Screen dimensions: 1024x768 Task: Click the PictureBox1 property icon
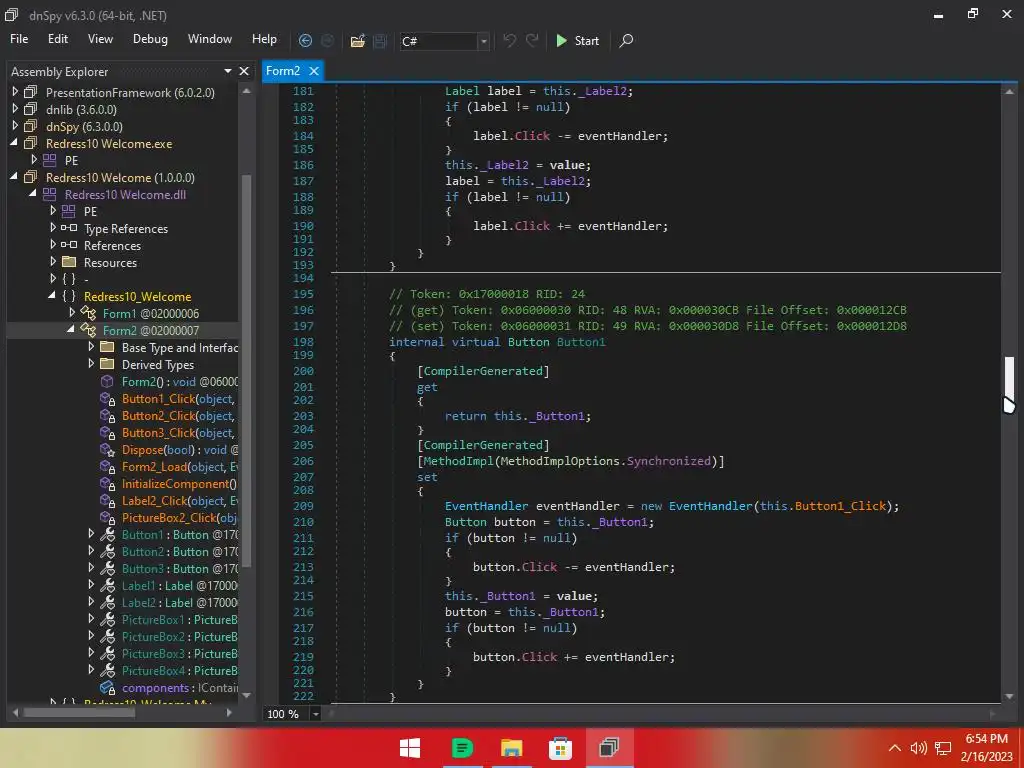[x=107, y=619]
